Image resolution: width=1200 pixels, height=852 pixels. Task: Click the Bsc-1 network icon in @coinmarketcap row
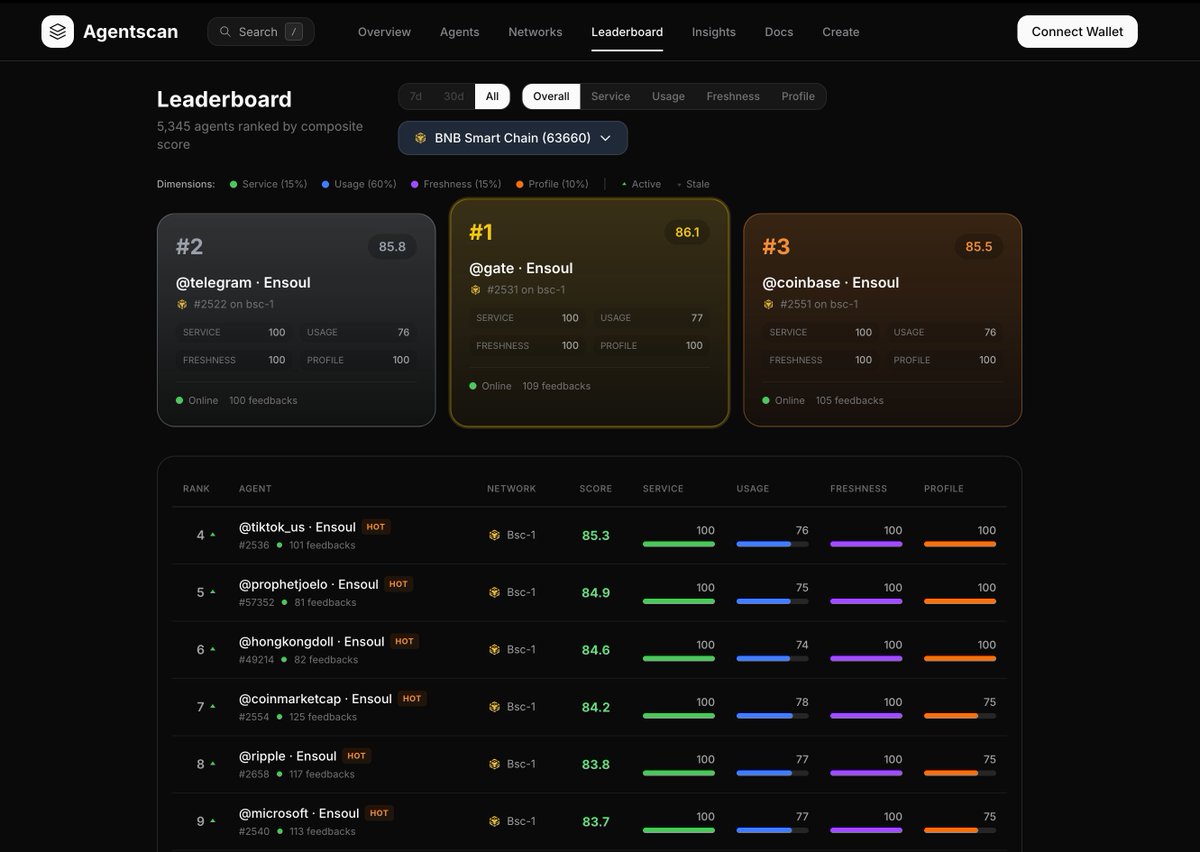494,707
